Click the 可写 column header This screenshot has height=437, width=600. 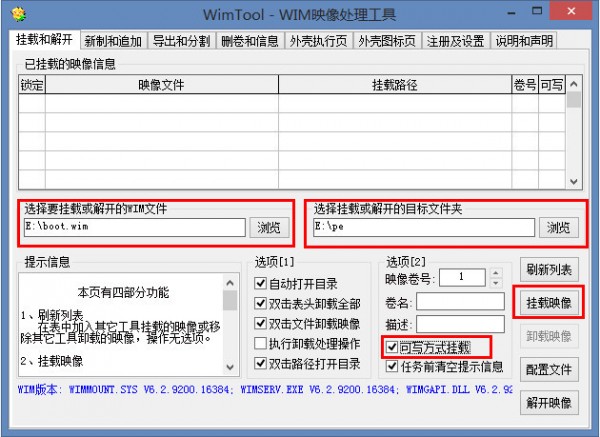552,85
